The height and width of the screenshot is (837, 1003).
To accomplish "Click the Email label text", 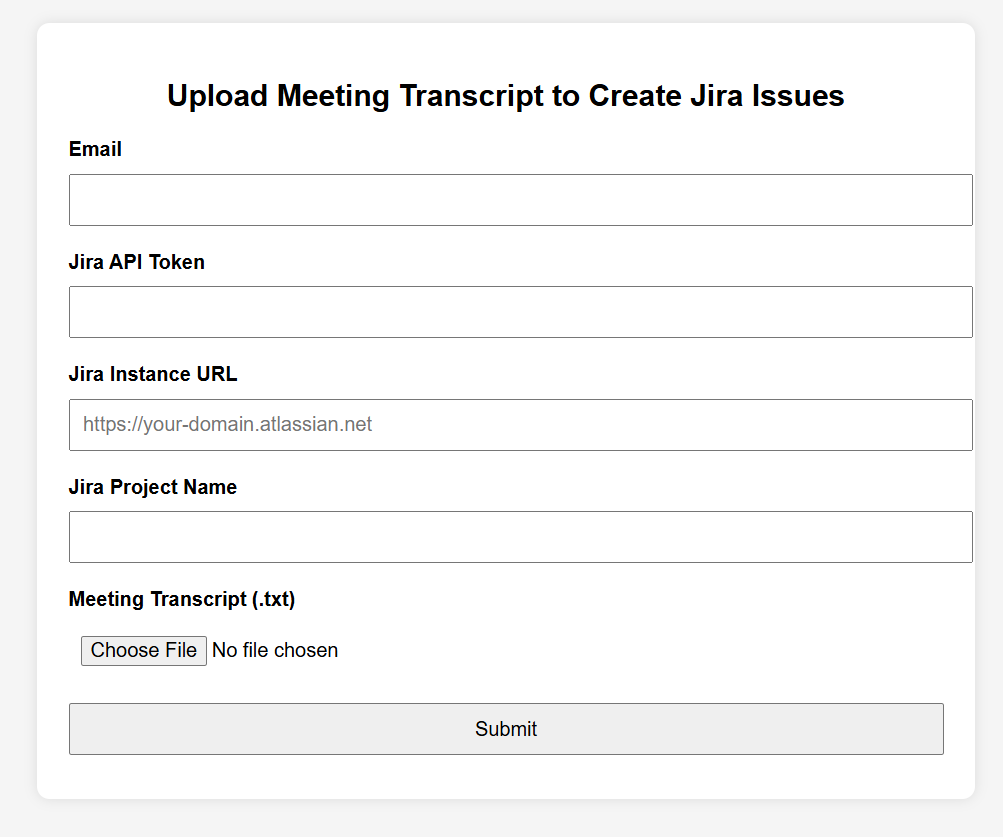I will tap(95, 149).
